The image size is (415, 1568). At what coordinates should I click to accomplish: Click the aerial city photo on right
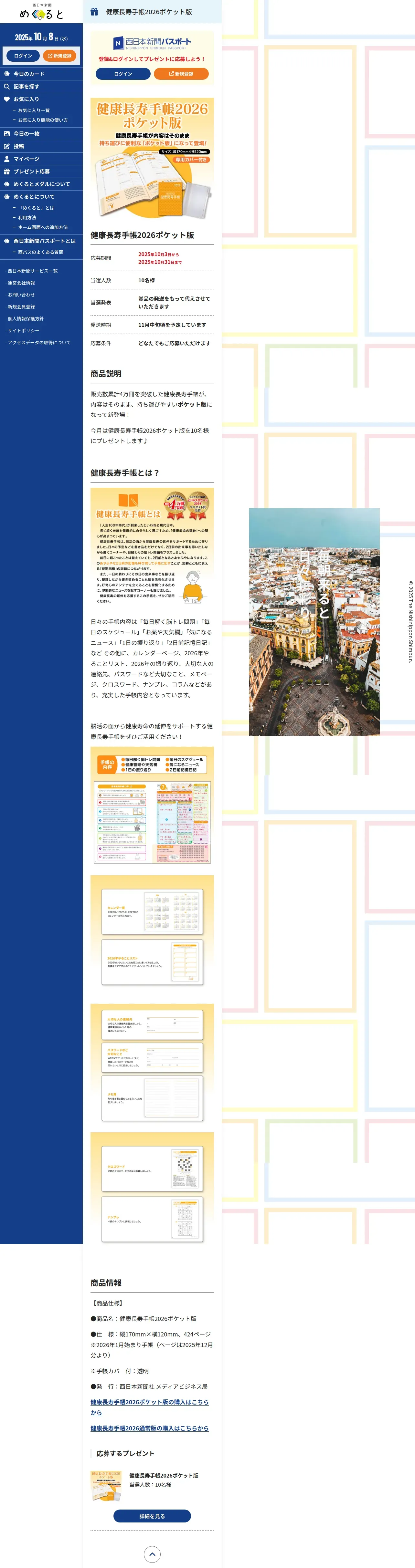coord(314,621)
